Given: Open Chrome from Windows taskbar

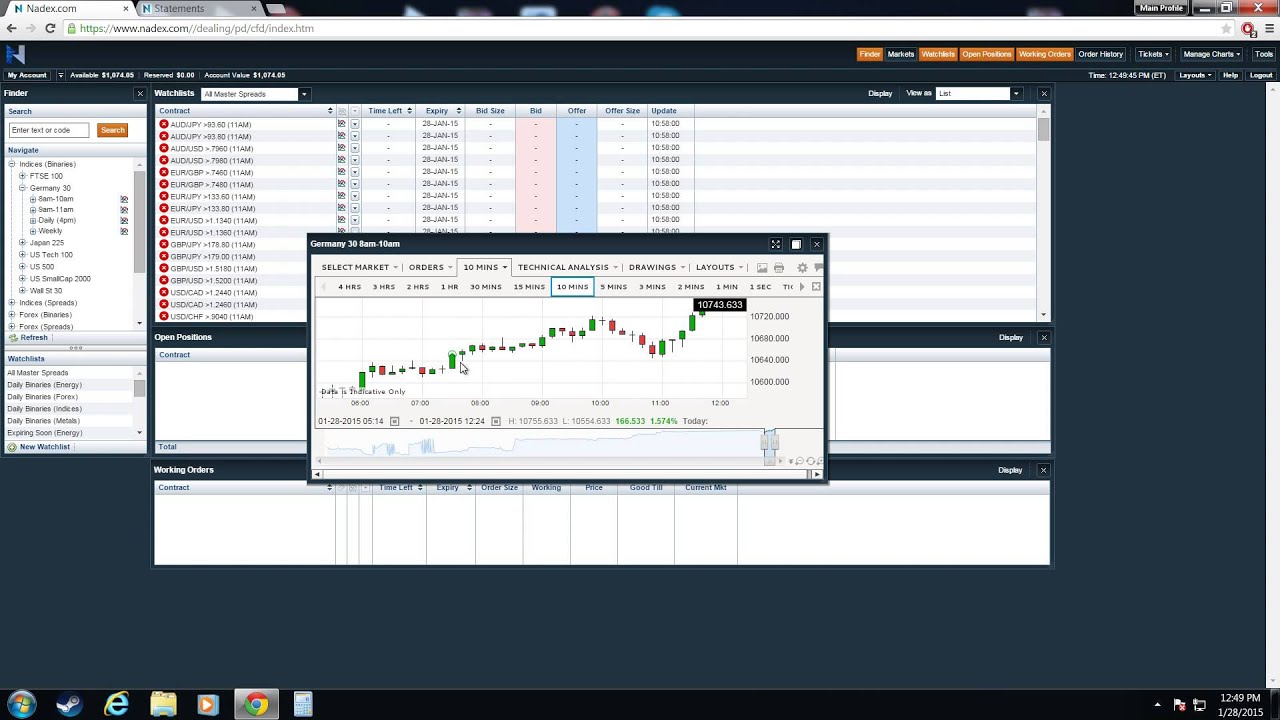Looking at the screenshot, I should [257, 705].
